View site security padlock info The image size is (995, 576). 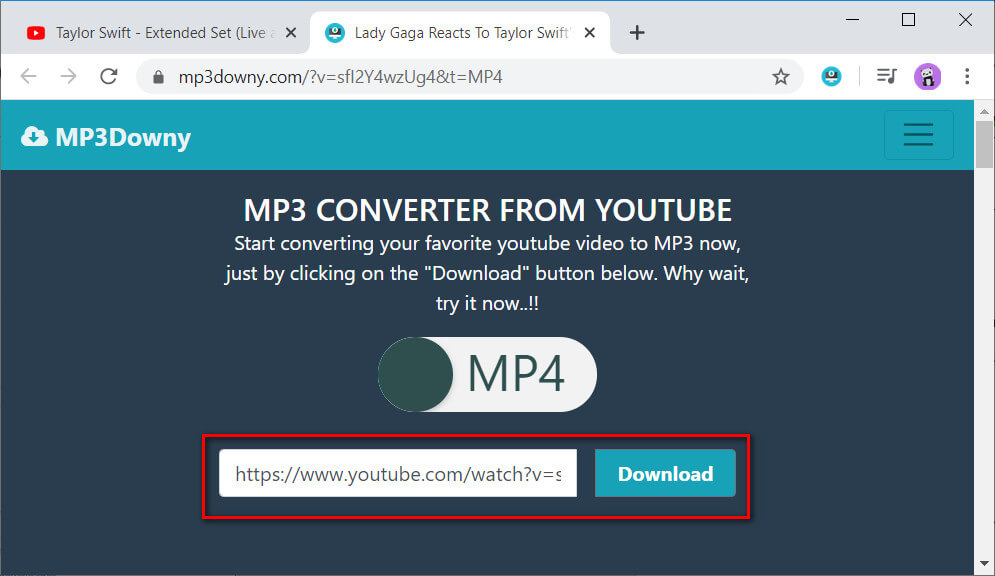tap(159, 77)
